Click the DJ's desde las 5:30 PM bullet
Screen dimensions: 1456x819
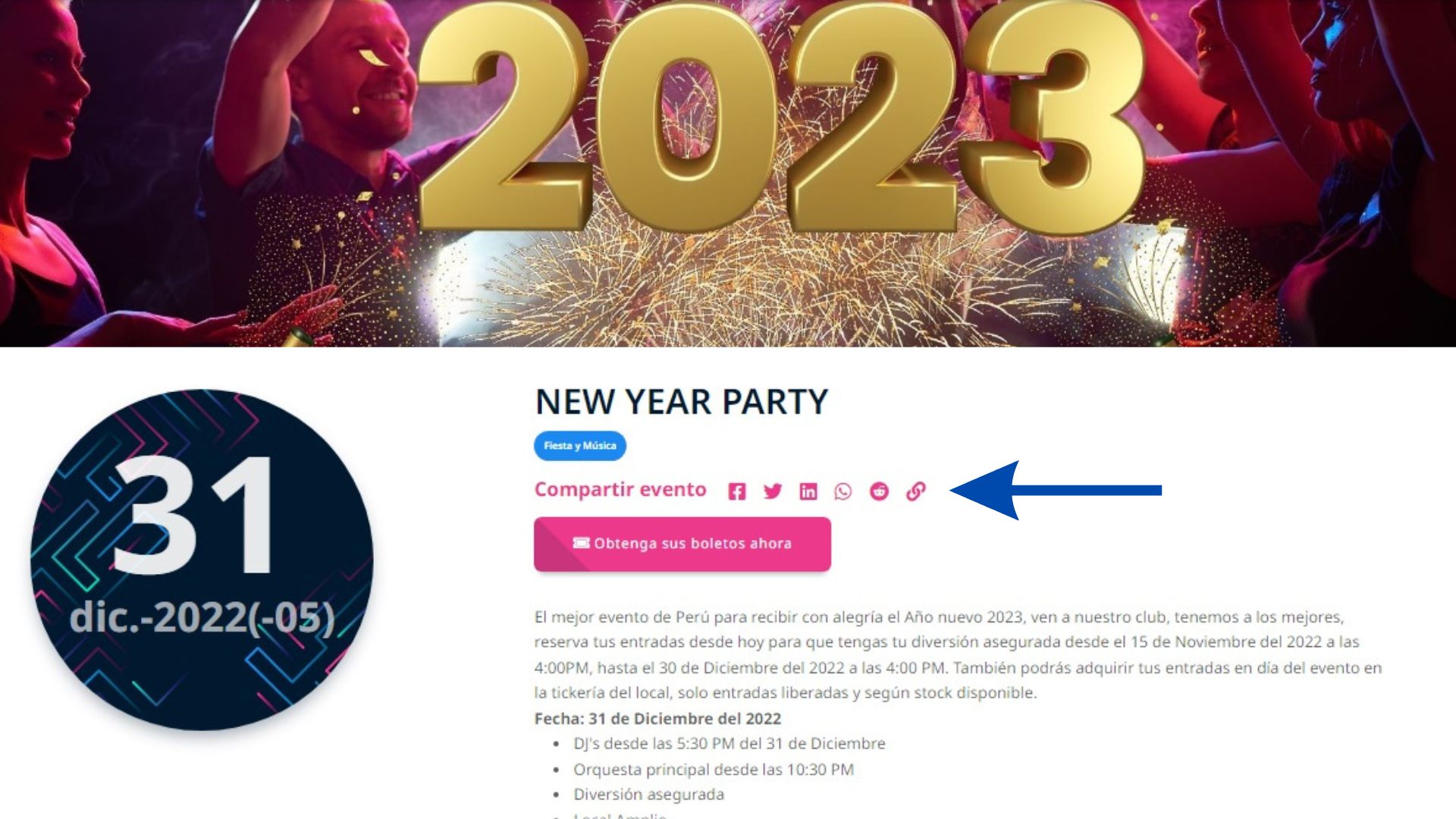click(729, 744)
